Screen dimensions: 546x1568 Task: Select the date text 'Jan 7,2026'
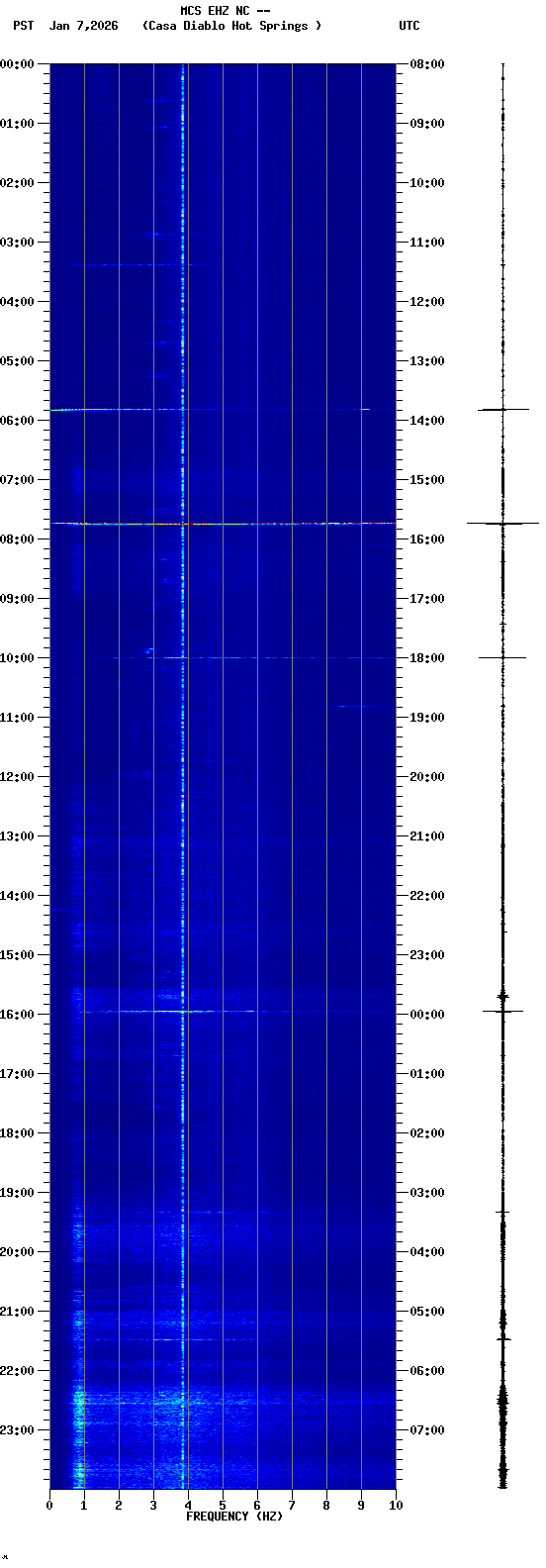pyautogui.click(x=83, y=26)
